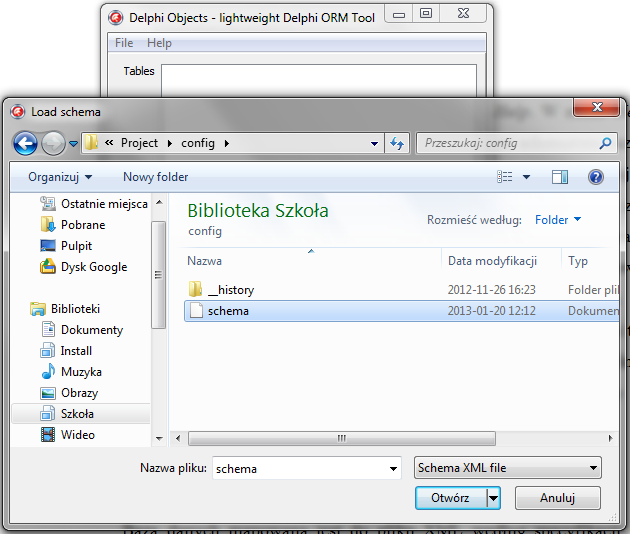Select Project in the address breadcrumb
This screenshot has height=534, width=630.
tap(139, 143)
